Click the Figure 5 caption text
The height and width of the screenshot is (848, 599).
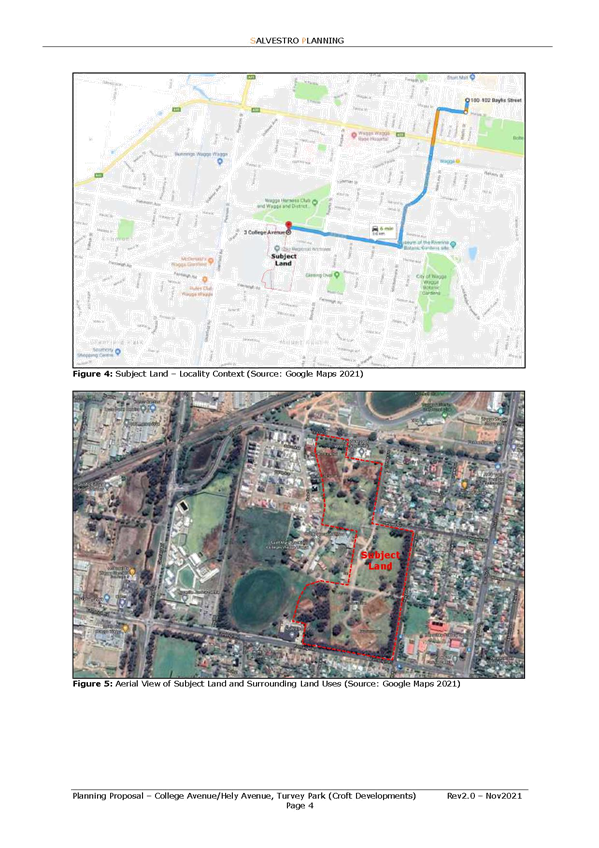(267, 684)
